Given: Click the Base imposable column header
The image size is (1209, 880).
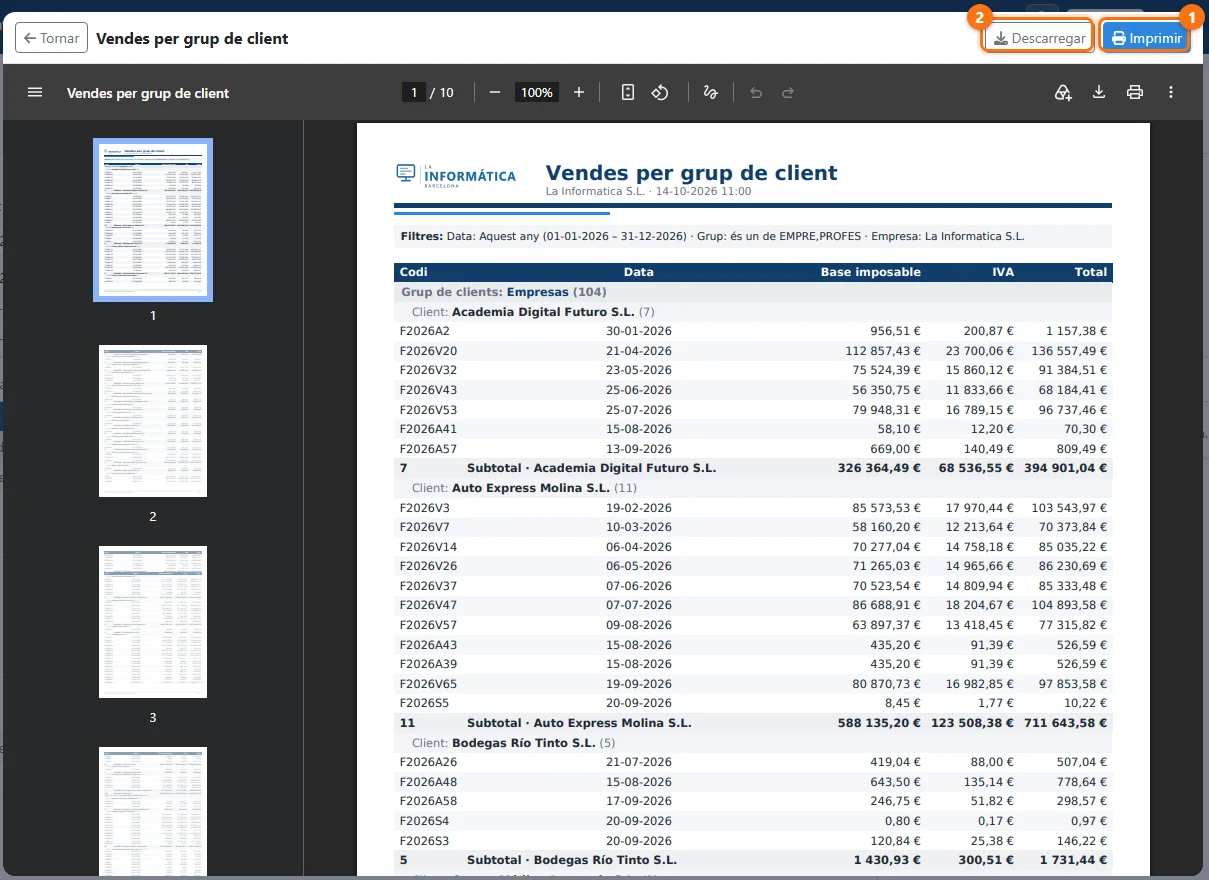Looking at the screenshot, I should pyautogui.click(x=871, y=272).
